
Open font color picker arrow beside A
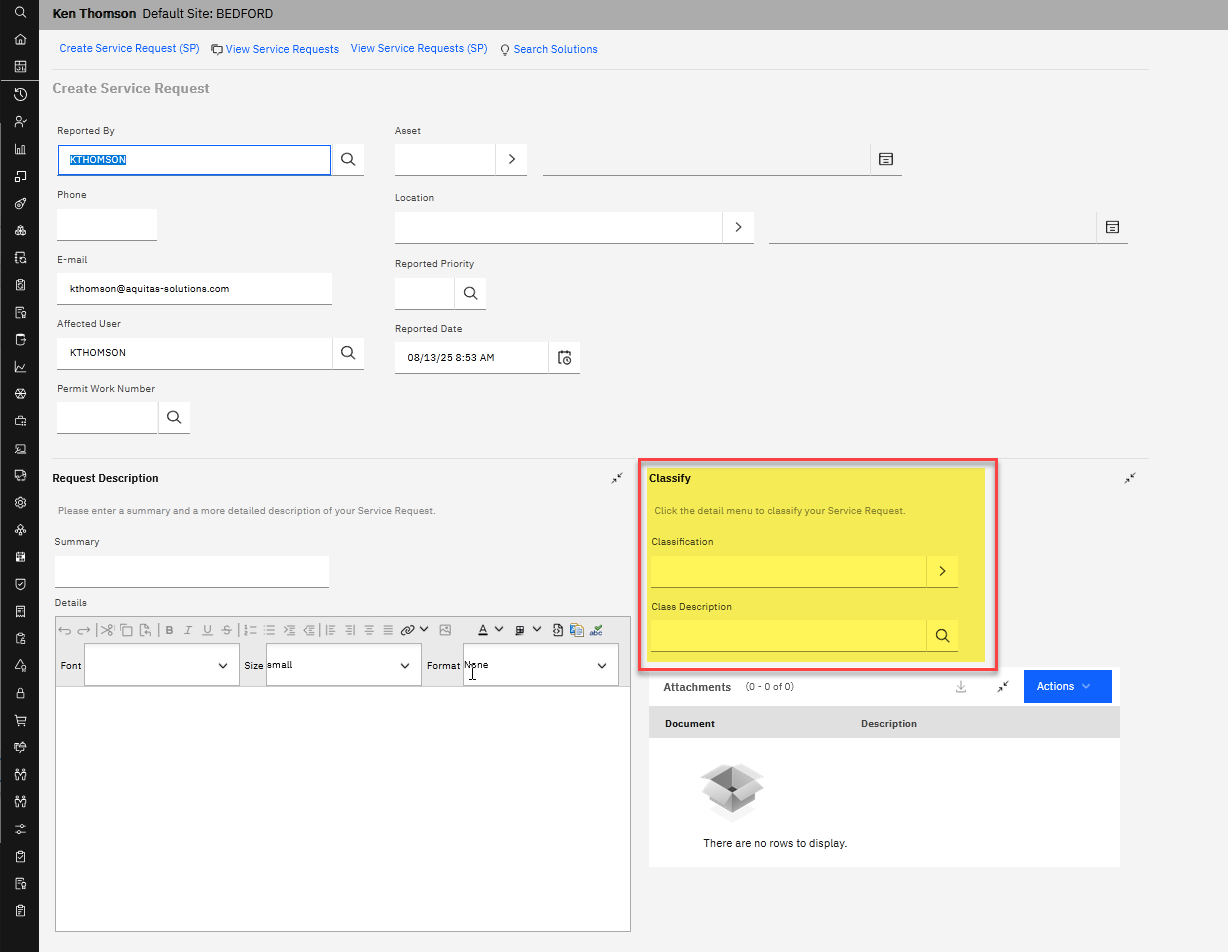499,630
